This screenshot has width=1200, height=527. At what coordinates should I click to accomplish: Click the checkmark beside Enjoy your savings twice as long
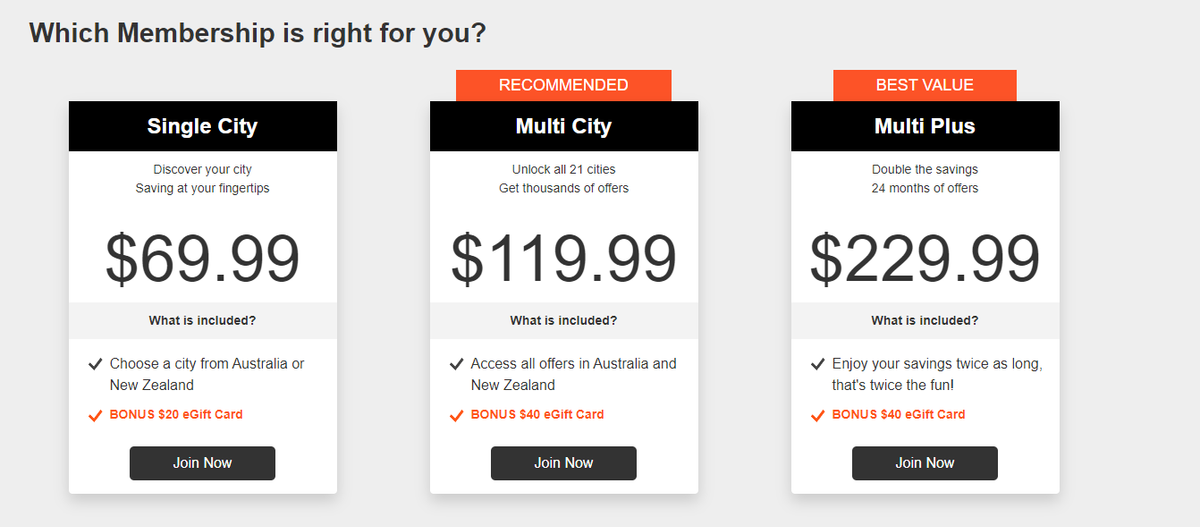click(x=818, y=364)
